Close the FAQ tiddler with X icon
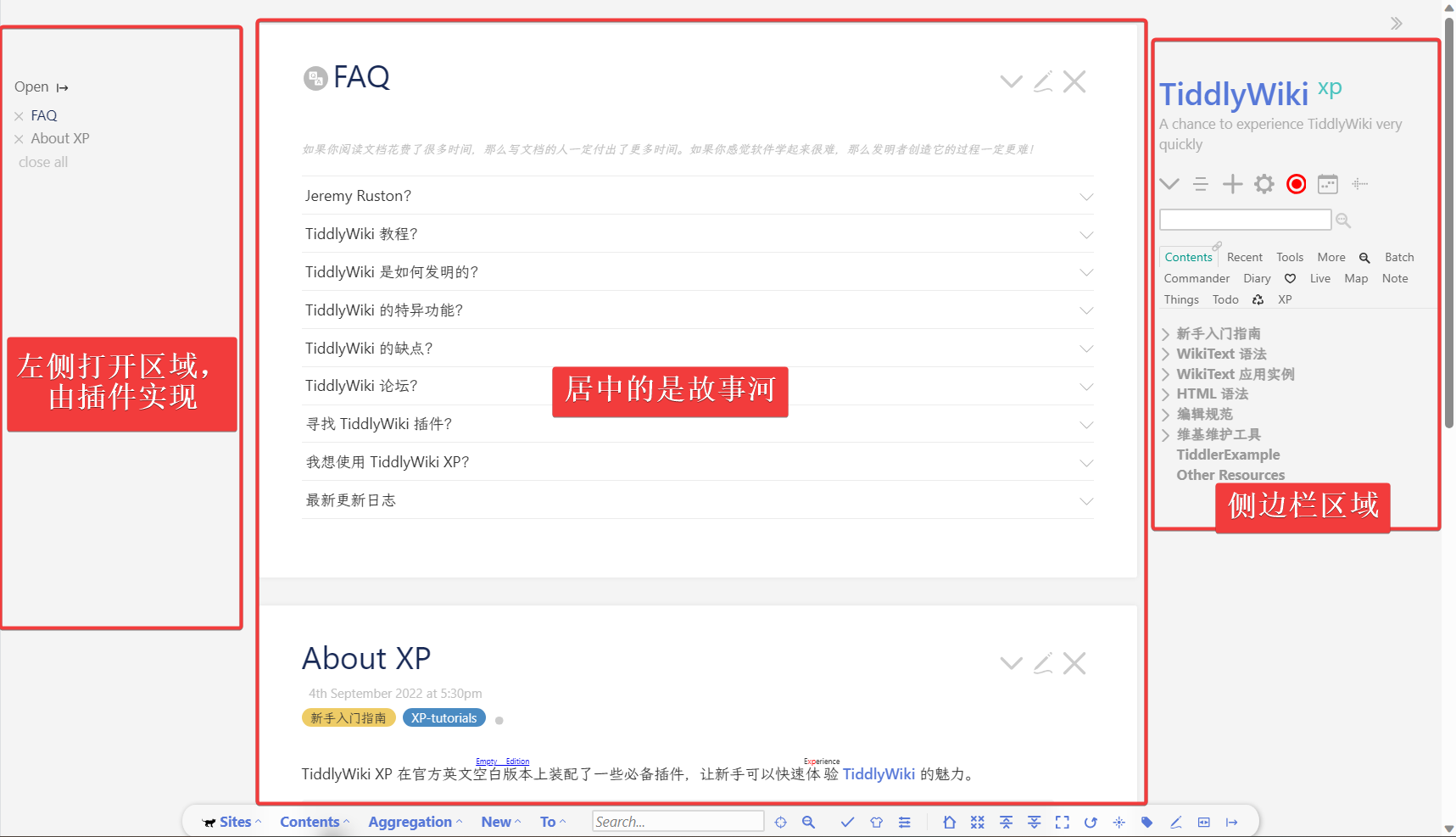 coord(1074,81)
